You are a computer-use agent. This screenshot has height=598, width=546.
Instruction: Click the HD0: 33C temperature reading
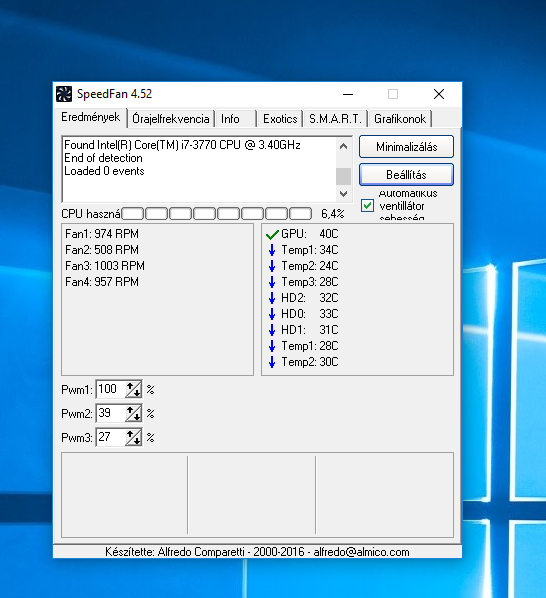pyautogui.click(x=310, y=314)
